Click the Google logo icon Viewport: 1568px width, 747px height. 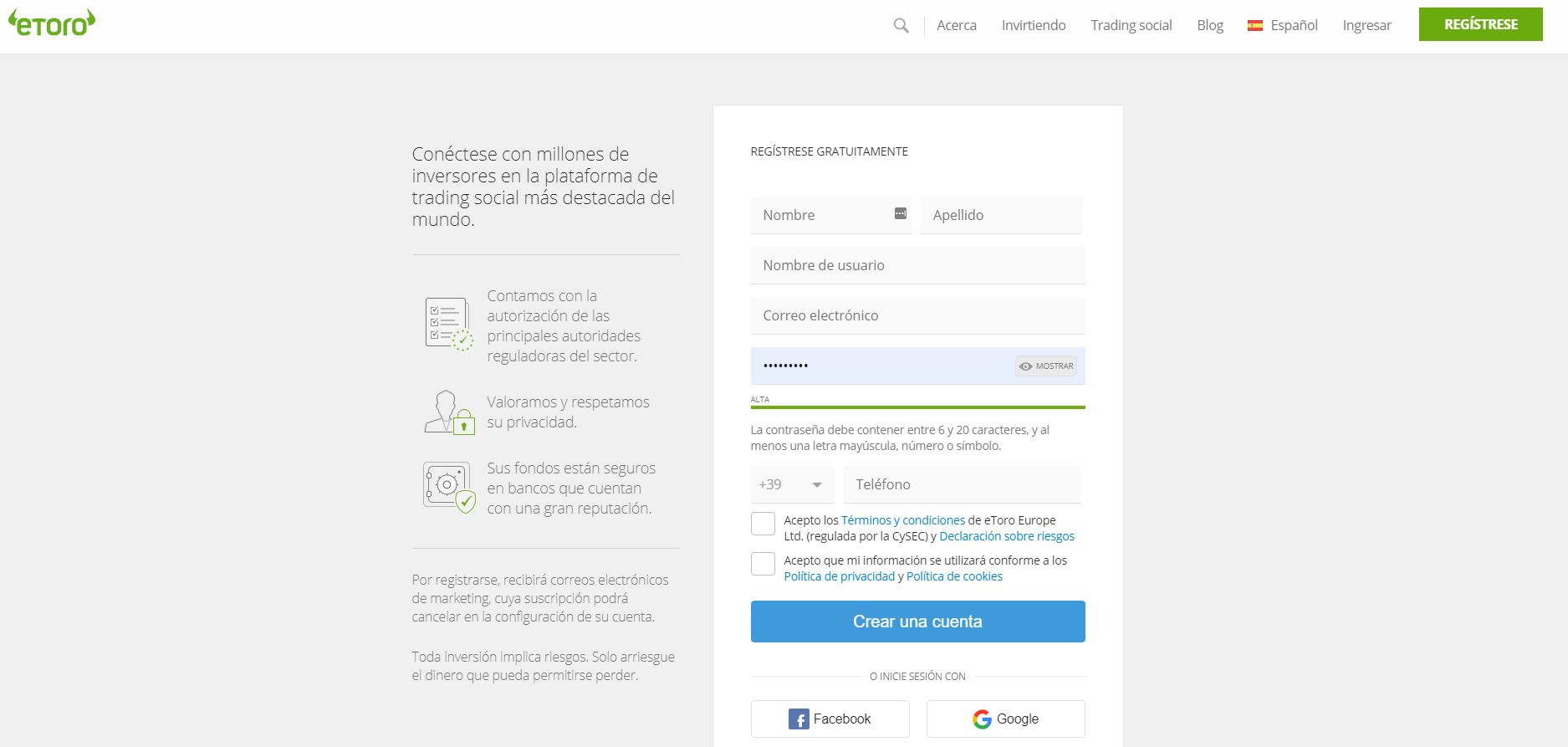point(982,719)
